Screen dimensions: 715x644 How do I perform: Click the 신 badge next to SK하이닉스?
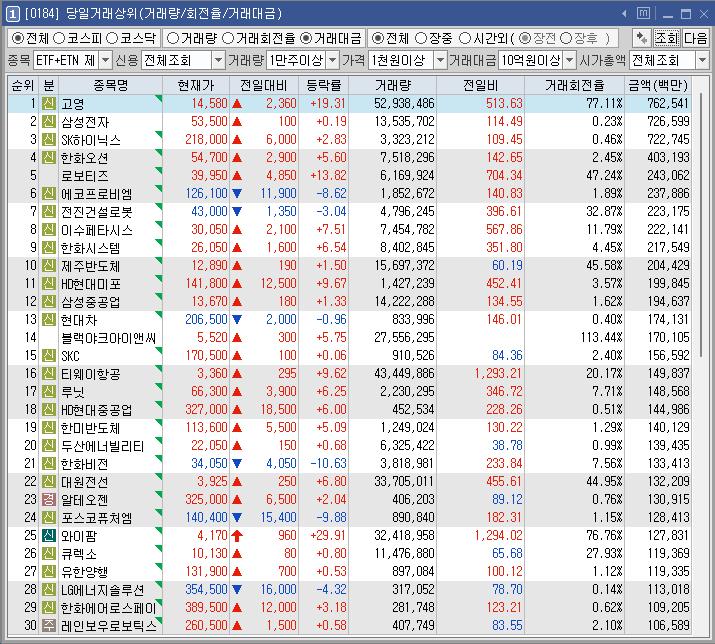click(48, 140)
